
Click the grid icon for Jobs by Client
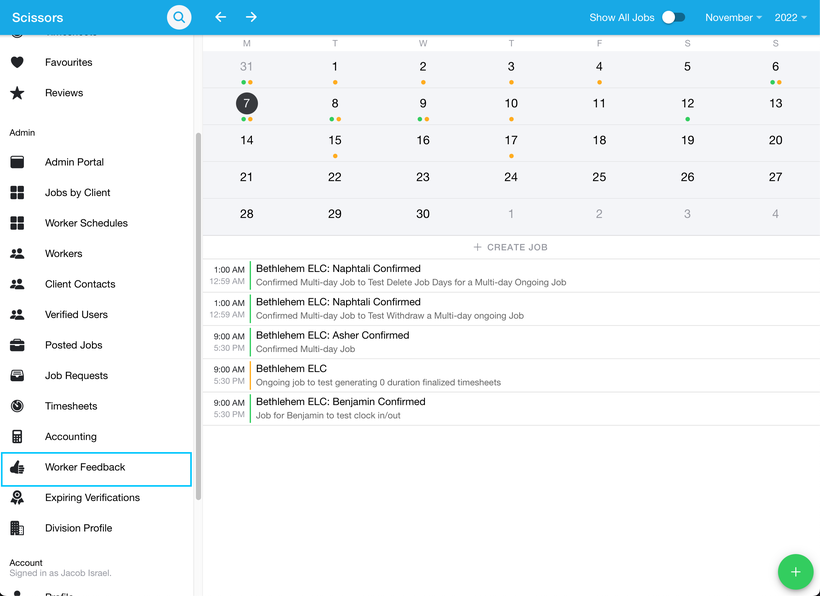tap(17, 192)
